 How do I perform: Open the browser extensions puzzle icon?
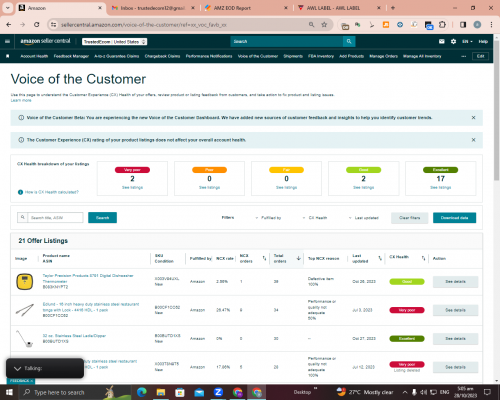tap(442, 25)
